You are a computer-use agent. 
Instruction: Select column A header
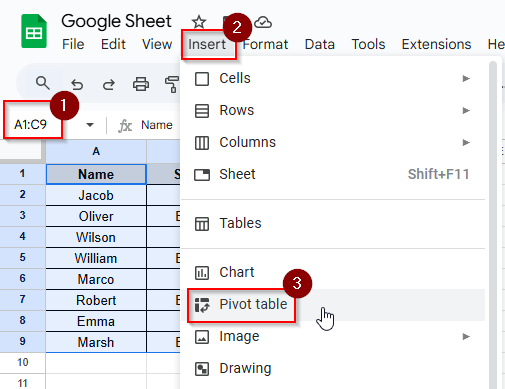pos(96,151)
